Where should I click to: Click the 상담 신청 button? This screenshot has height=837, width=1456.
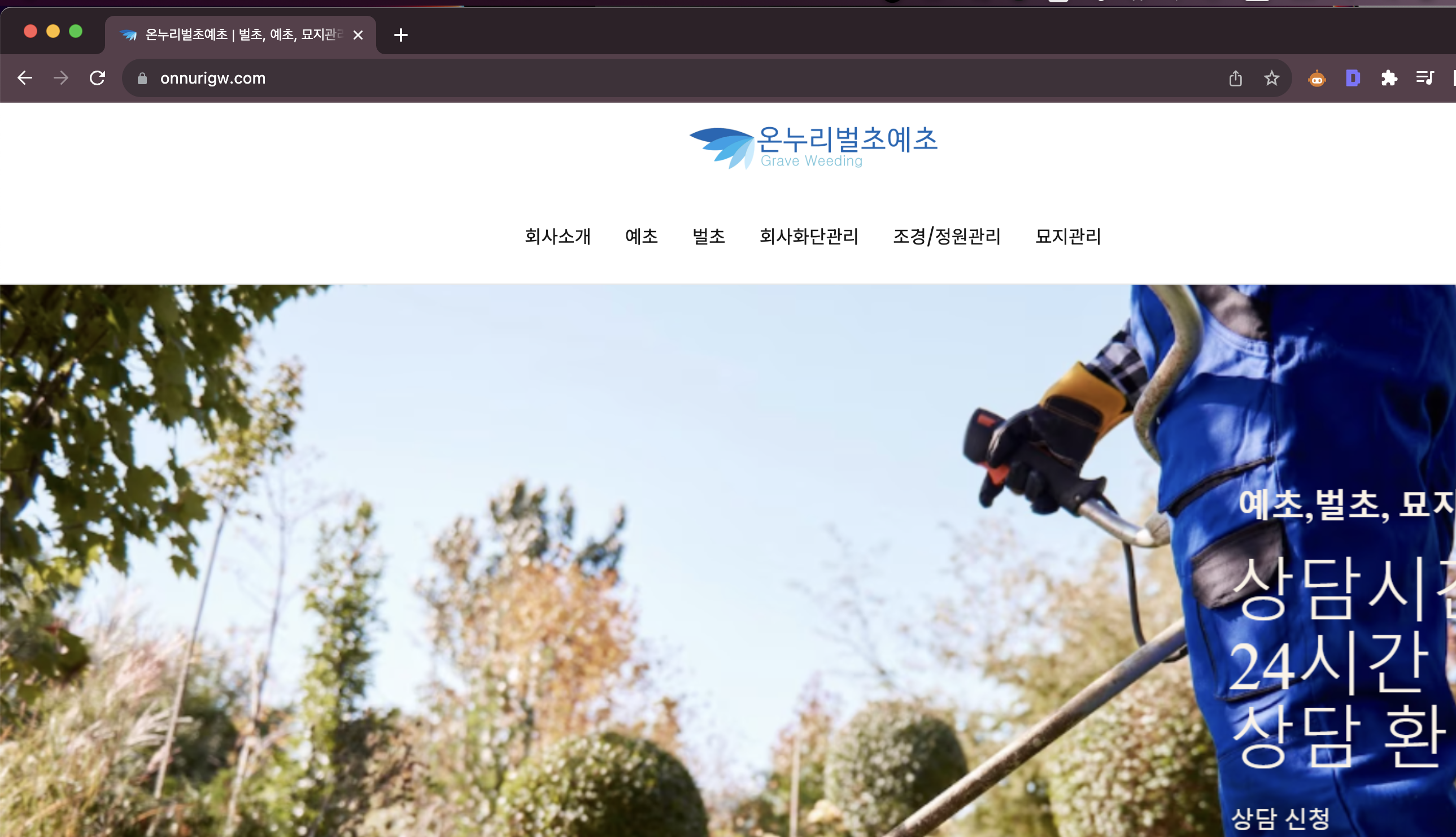click(x=1280, y=817)
